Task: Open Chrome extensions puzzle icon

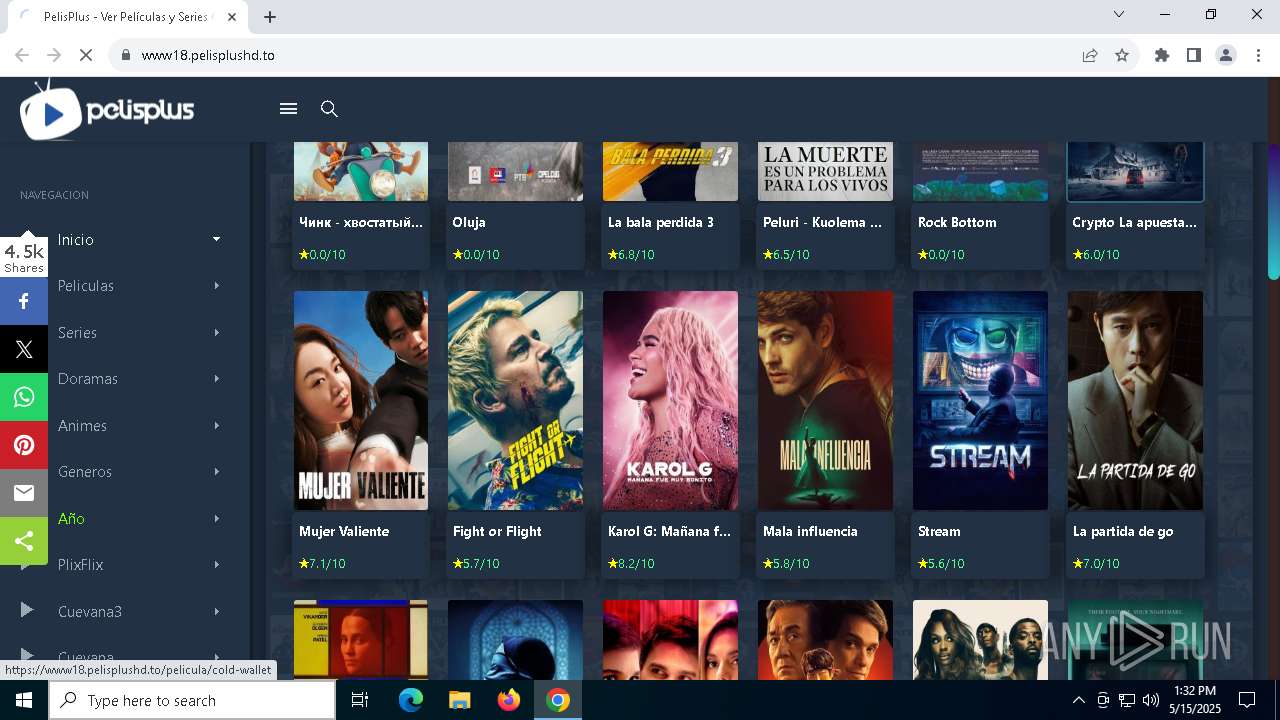Action: click(x=1162, y=55)
